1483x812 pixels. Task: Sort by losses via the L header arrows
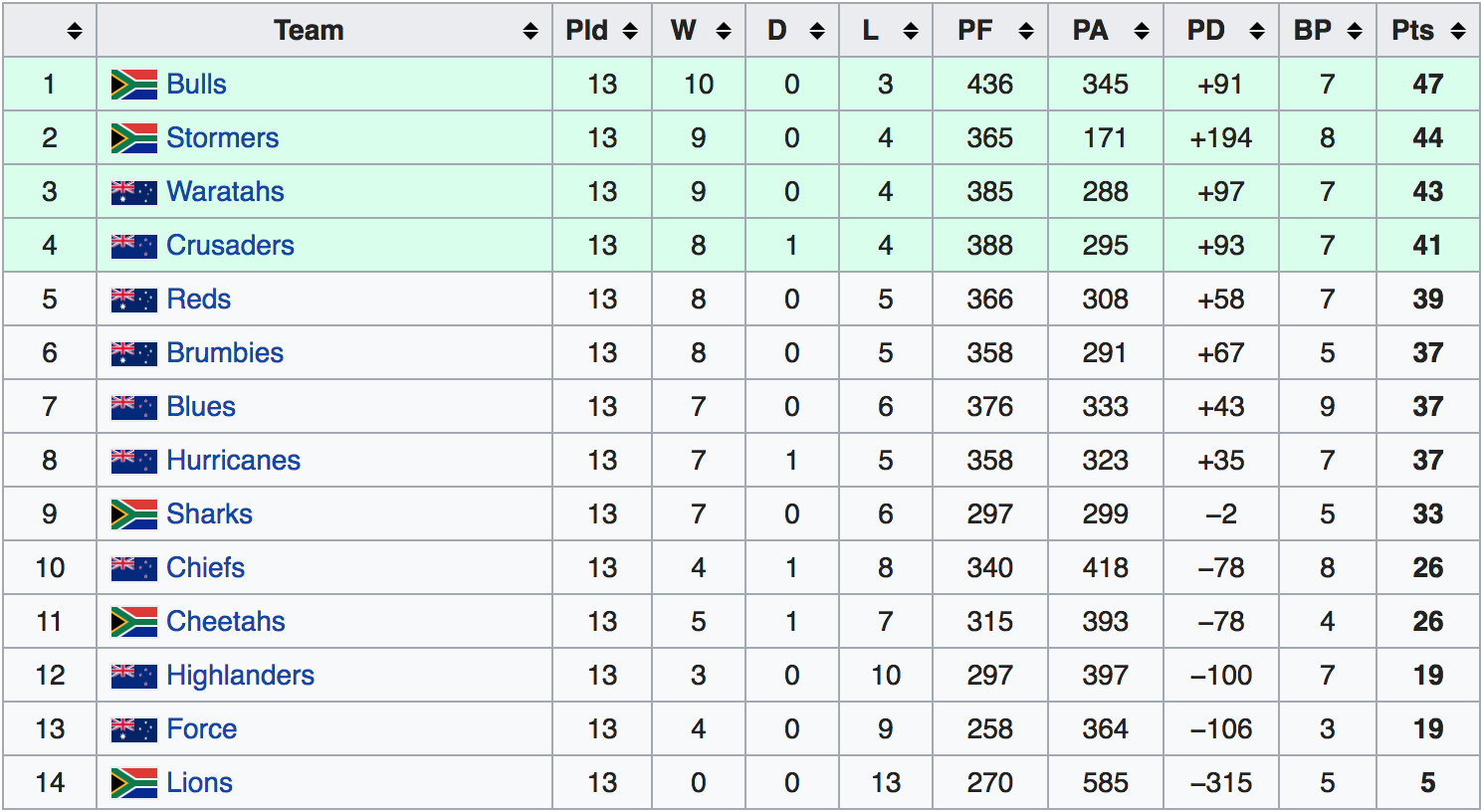[911, 31]
